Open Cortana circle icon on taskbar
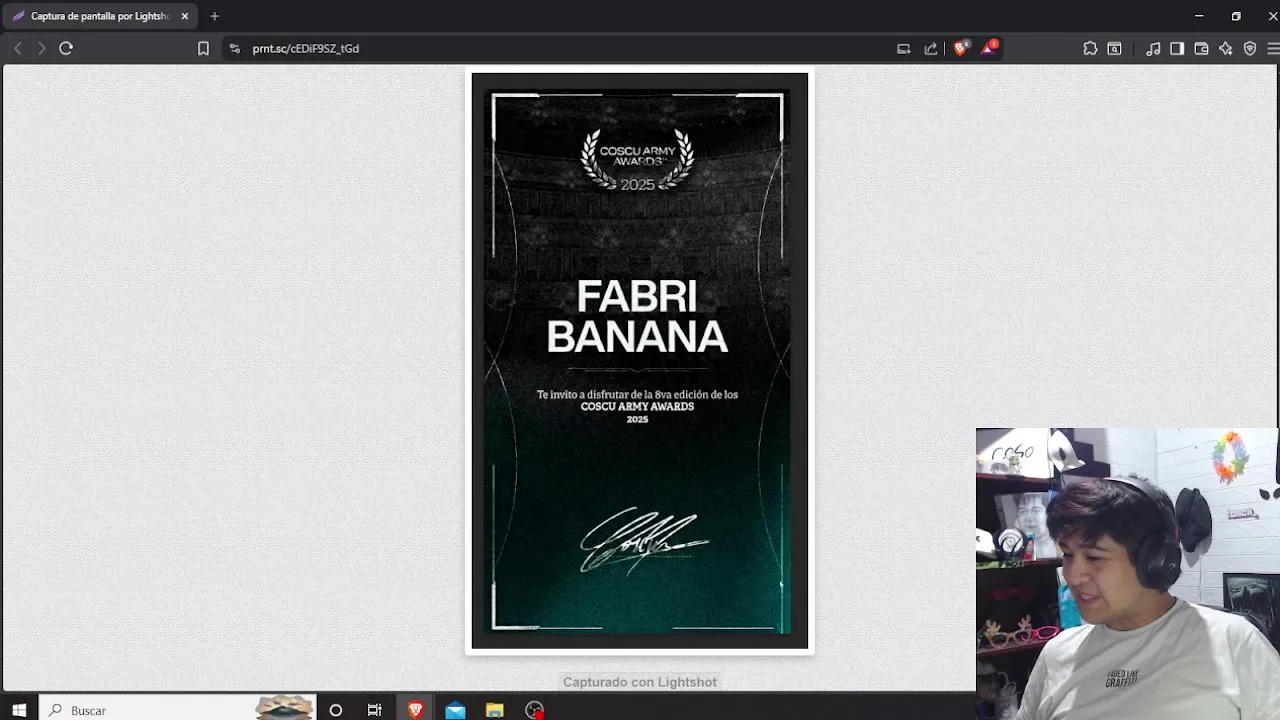The image size is (1280, 720). tap(336, 710)
